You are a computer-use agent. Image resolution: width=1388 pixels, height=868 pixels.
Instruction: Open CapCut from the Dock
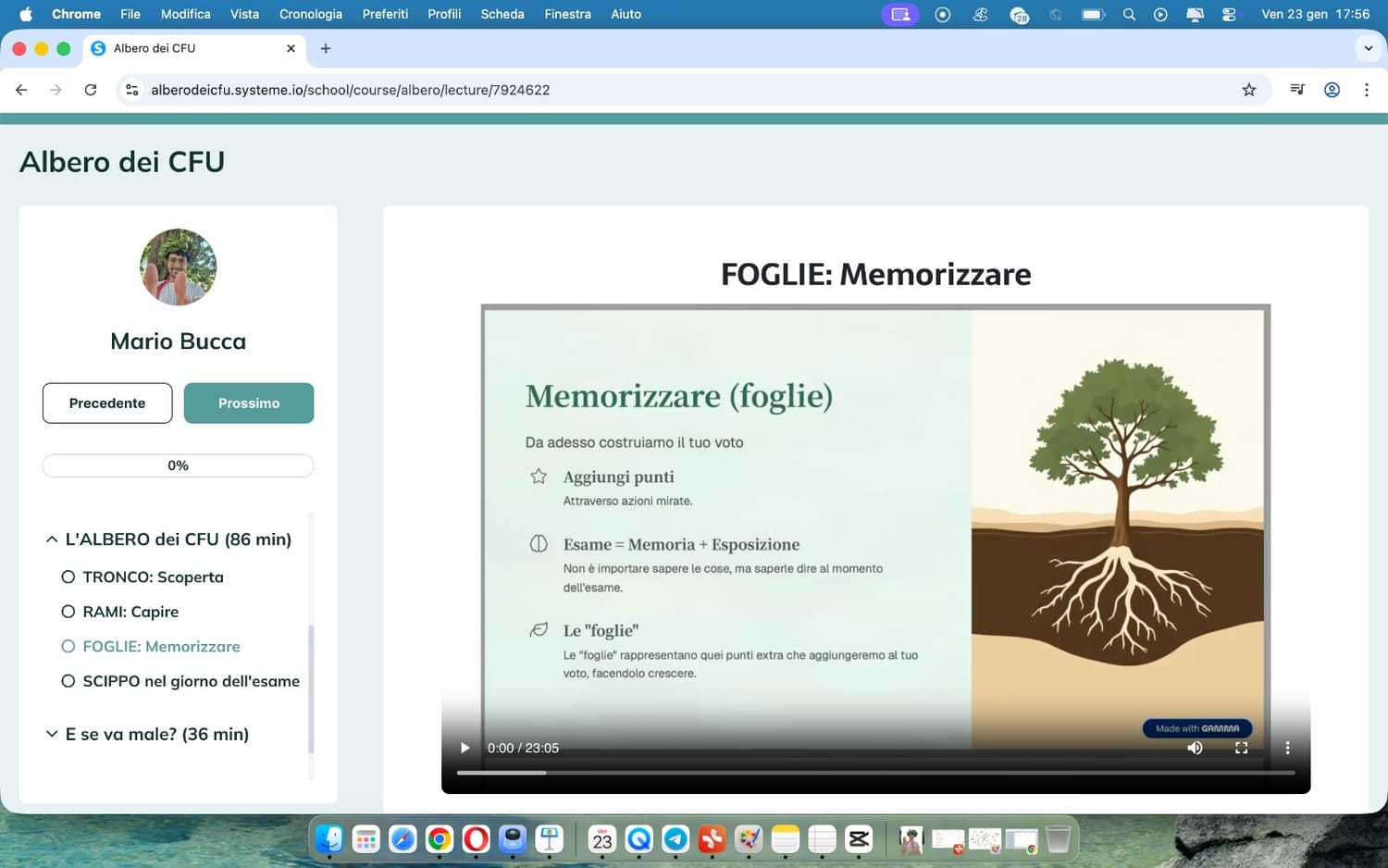[x=859, y=839]
